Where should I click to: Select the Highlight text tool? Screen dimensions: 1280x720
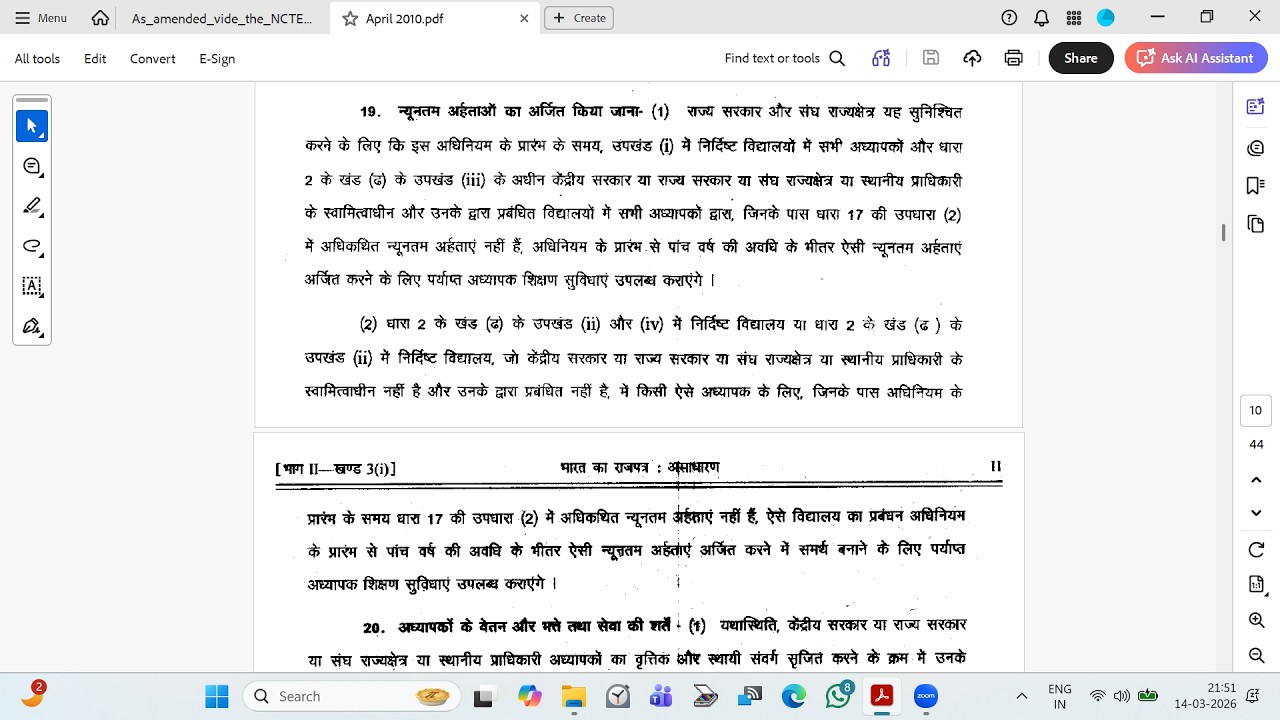(32, 206)
